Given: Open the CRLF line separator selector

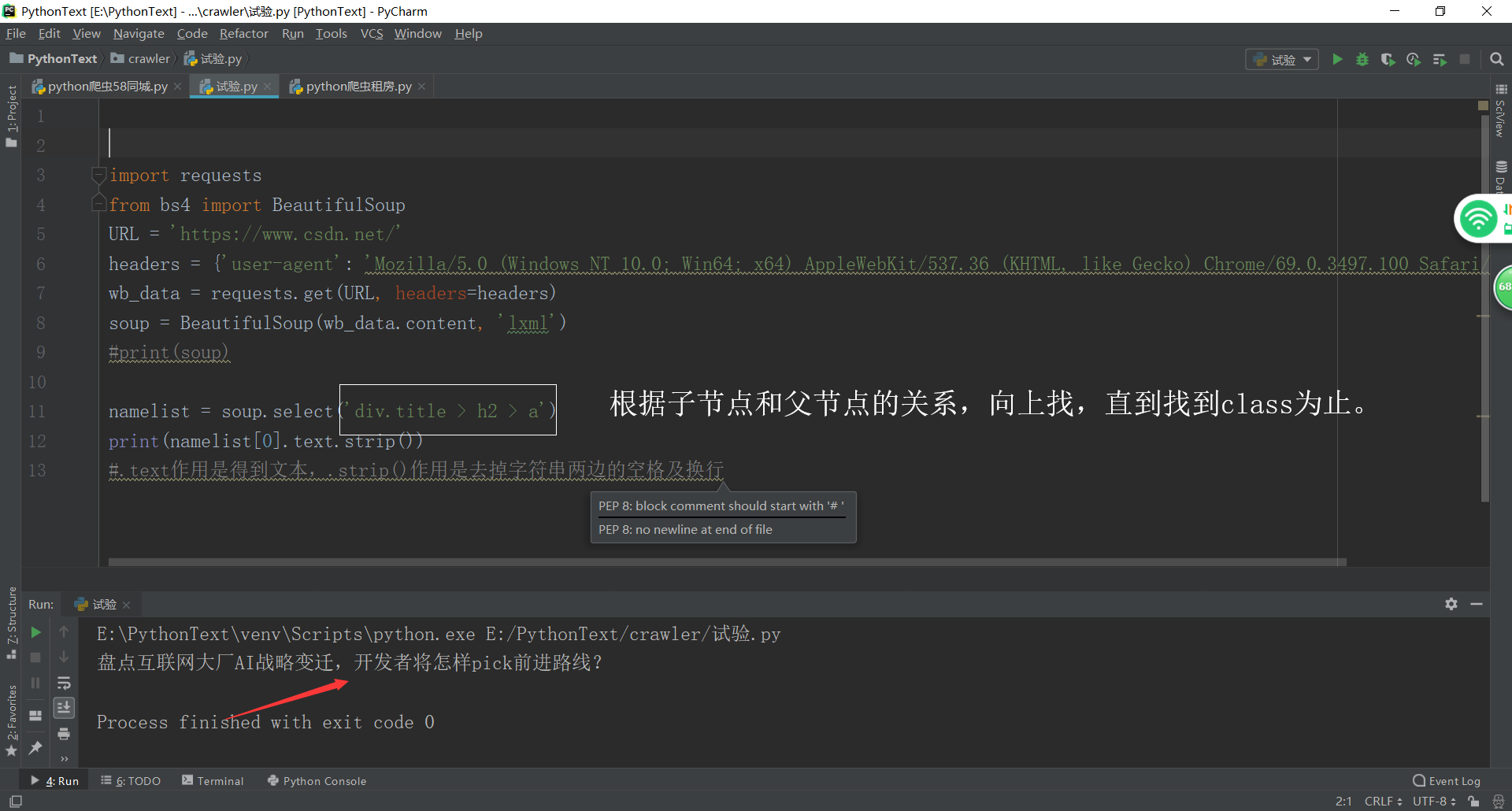Looking at the screenshot, I should click(1382, 801).
